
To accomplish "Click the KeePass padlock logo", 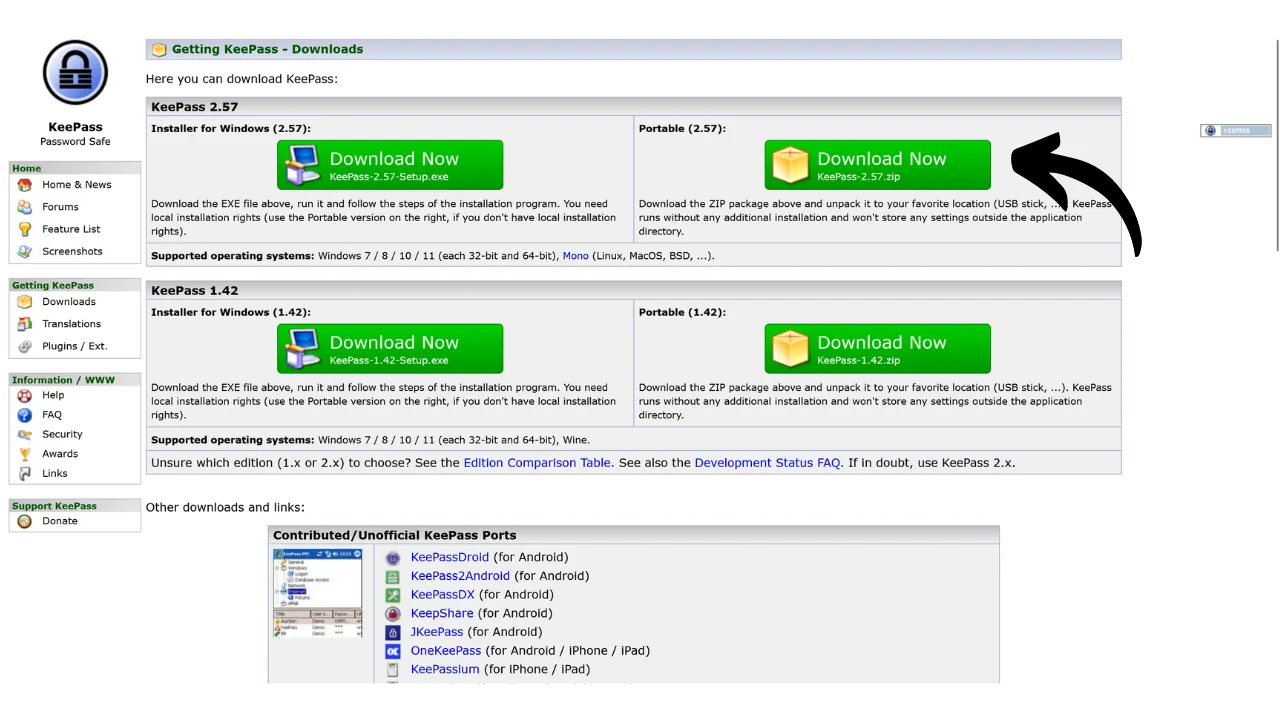I will 75,72.
